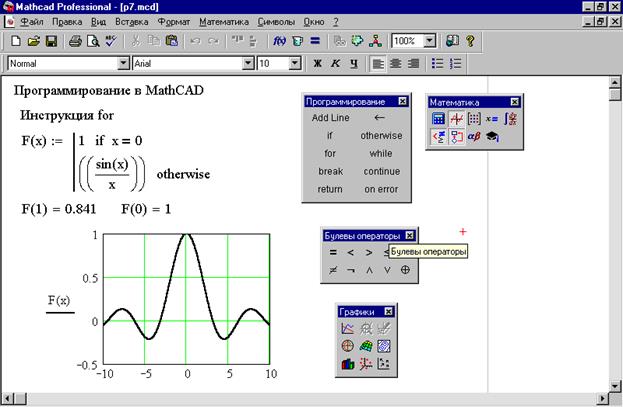Toggle the Boolean palette button in Математика
Image resolution: width=623 pixels, height=407 pixels.
[438, 137]
